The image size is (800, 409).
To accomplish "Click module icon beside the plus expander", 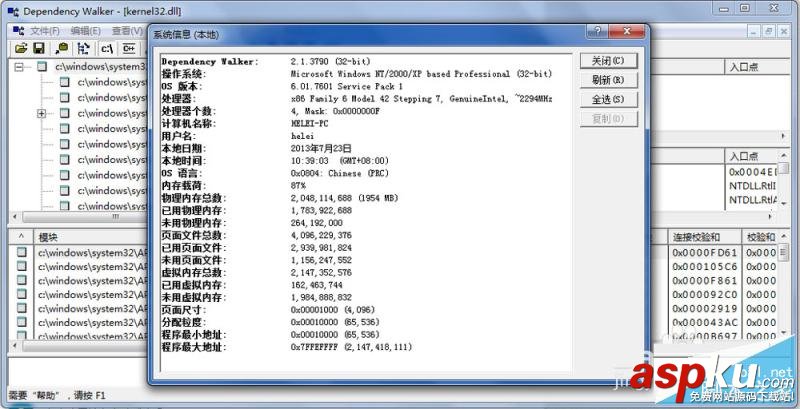I will (x=64, y=113).
